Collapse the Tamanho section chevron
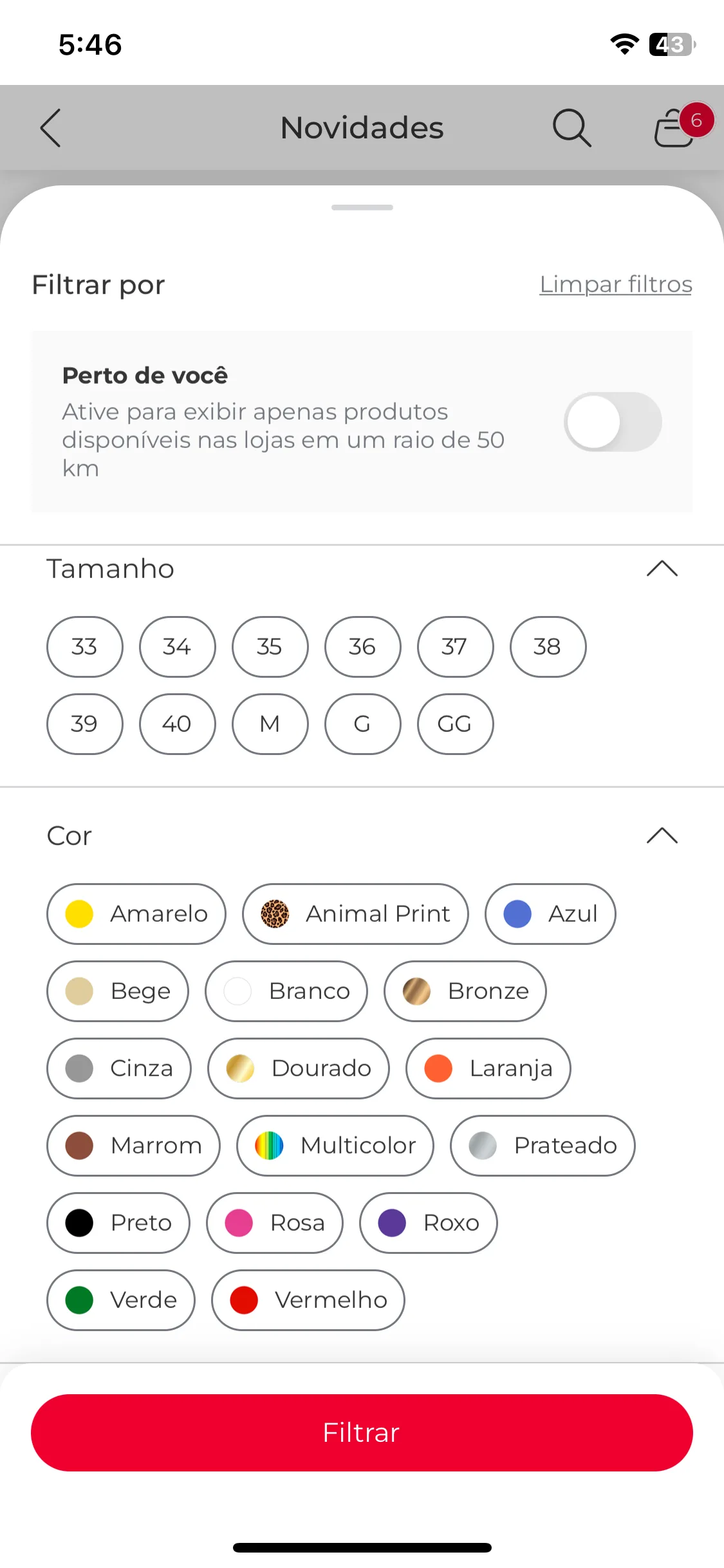The height and width of the screenshot is (1568, 724). (662, 569)
